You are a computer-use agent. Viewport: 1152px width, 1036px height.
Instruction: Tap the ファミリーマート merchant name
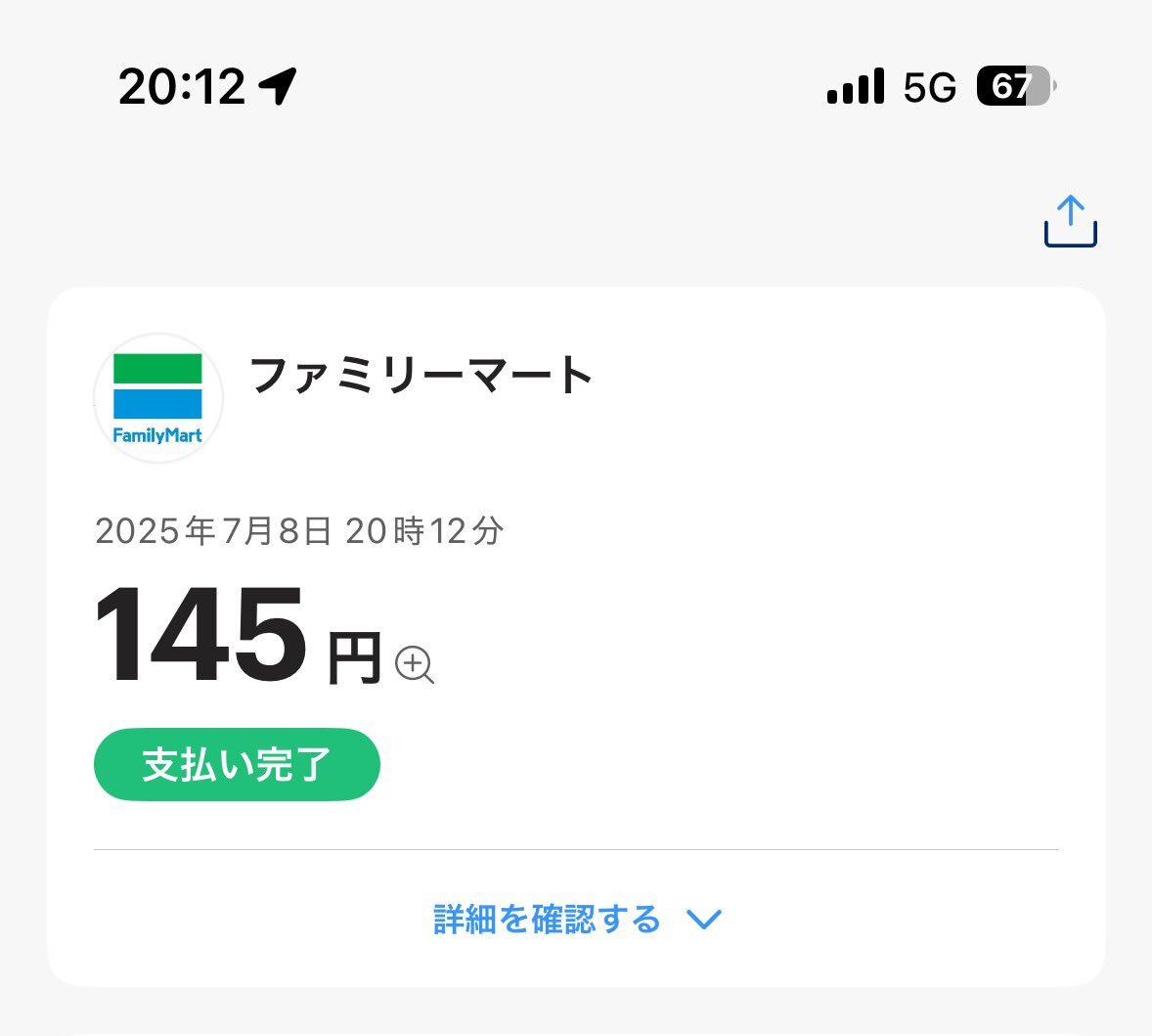click(421, 375)
